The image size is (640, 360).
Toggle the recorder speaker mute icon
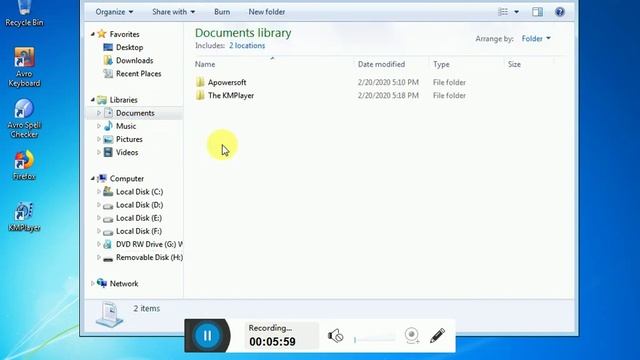(x=336, y=336)
